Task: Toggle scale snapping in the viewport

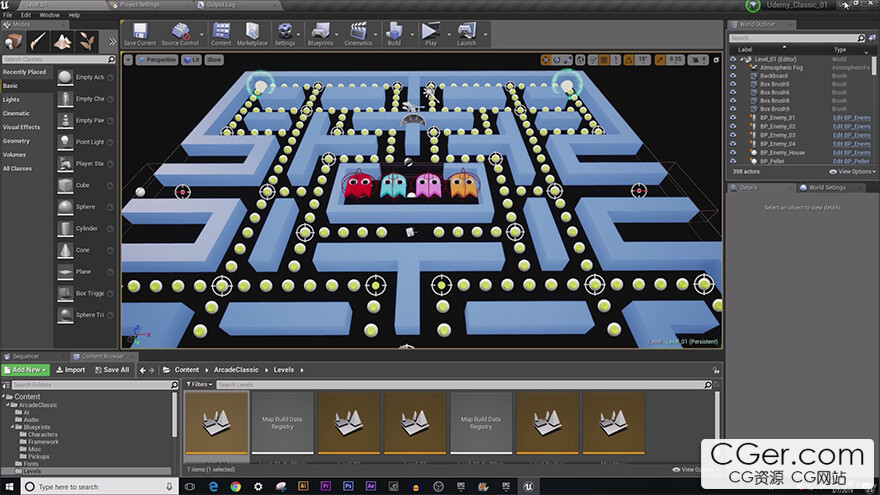Action: [x=661, y=59]
